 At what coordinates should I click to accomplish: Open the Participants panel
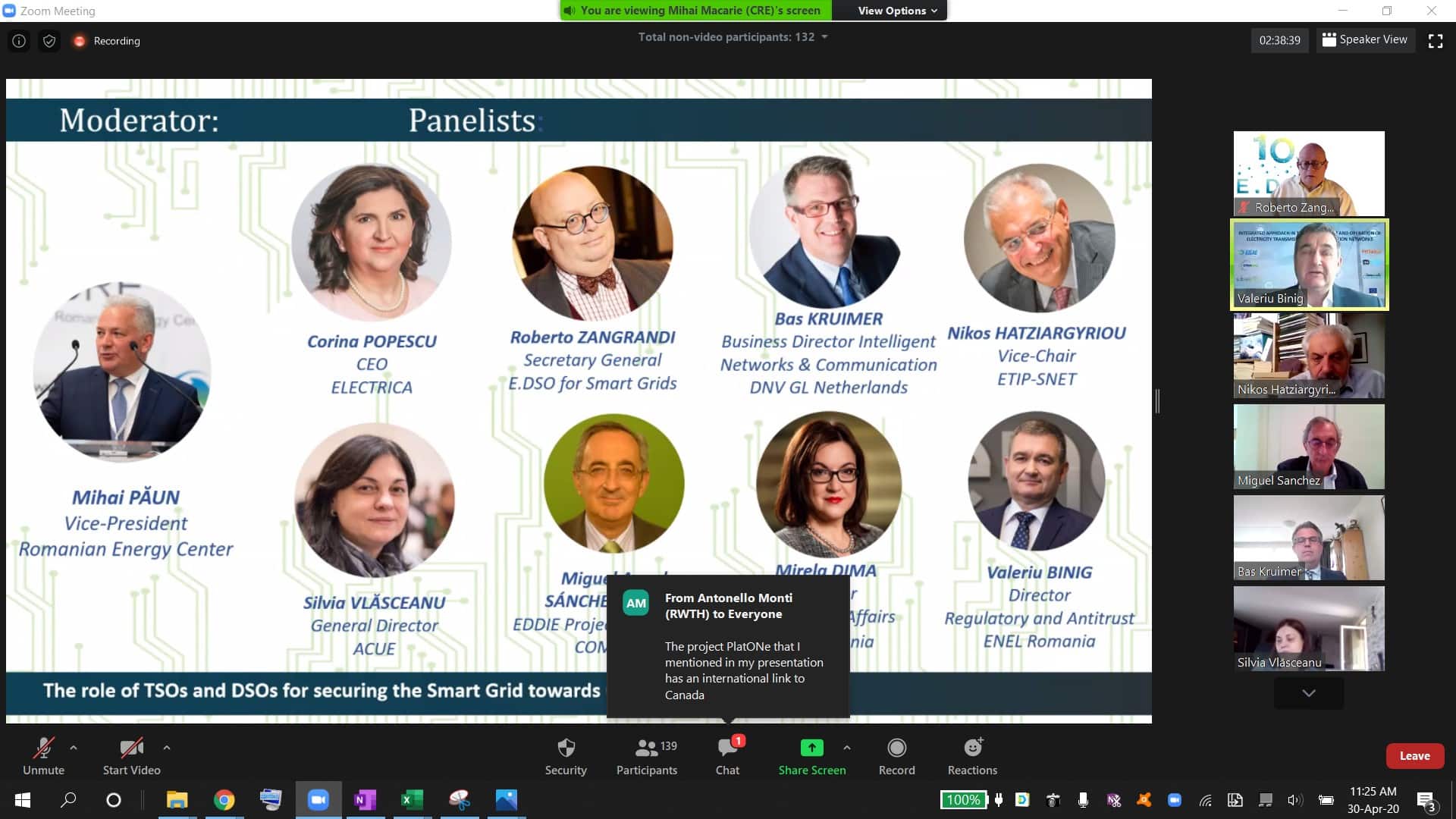click(x=647, y=756)
